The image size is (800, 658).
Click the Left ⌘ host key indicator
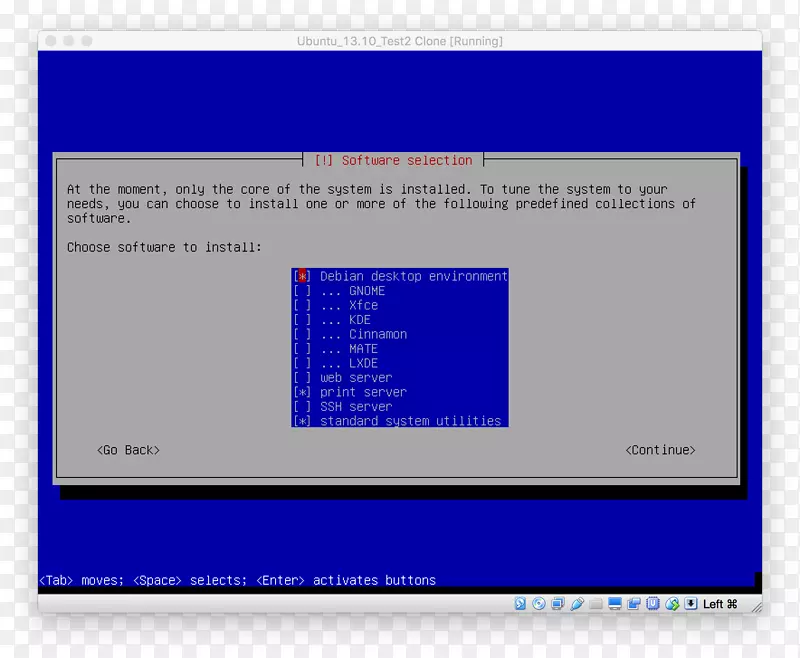click(x=719, y=604)
